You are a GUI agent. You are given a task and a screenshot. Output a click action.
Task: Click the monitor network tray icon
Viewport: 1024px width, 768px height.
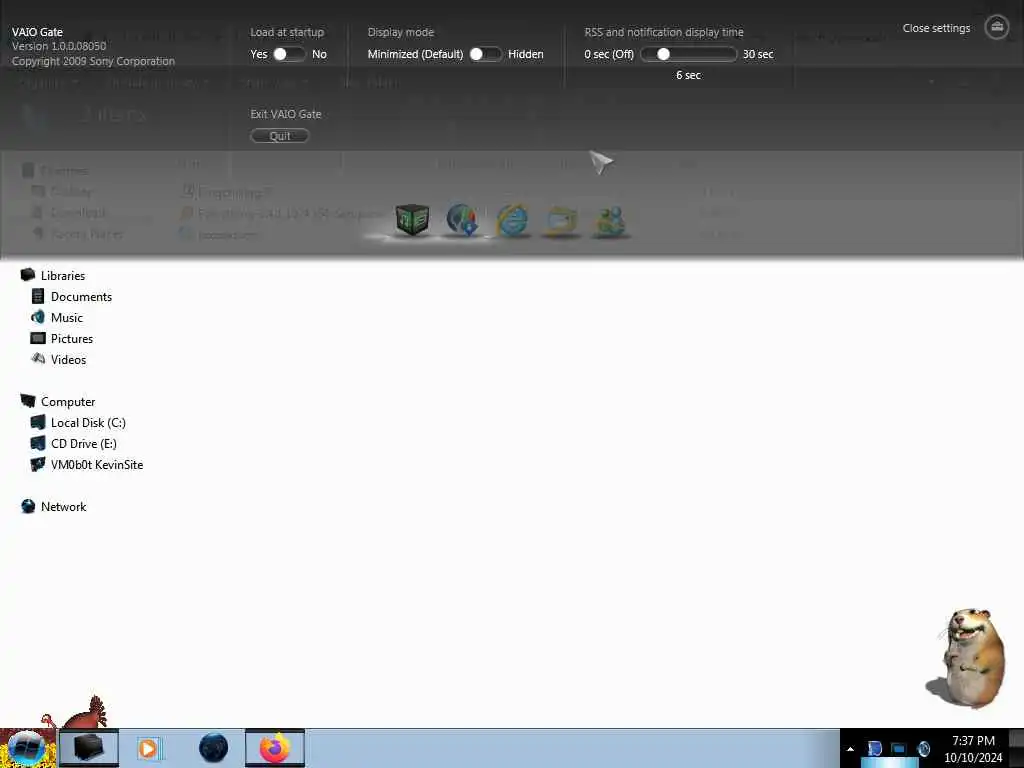899,748
